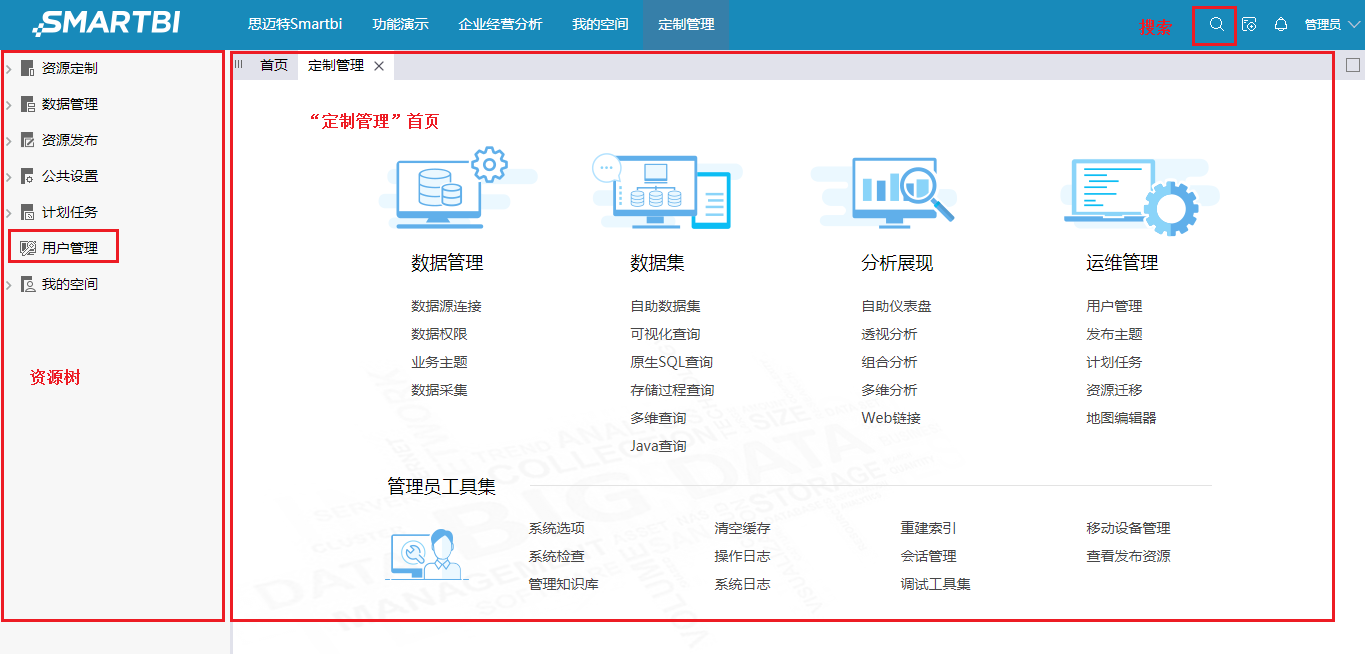
Task: Open 地图编辑器 link
Action: point(1121,418)
